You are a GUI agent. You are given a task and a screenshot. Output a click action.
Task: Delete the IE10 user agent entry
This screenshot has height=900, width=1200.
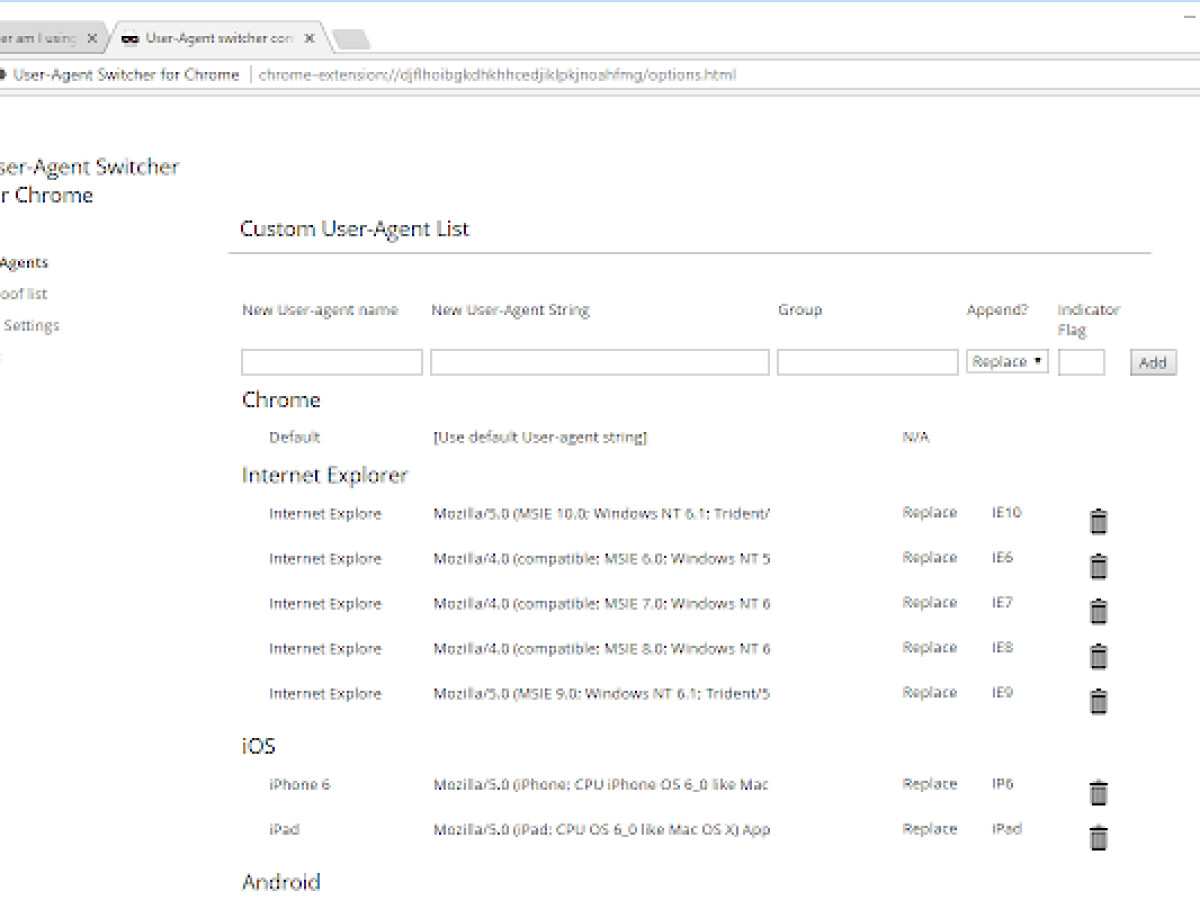[x=1098, y=520]
